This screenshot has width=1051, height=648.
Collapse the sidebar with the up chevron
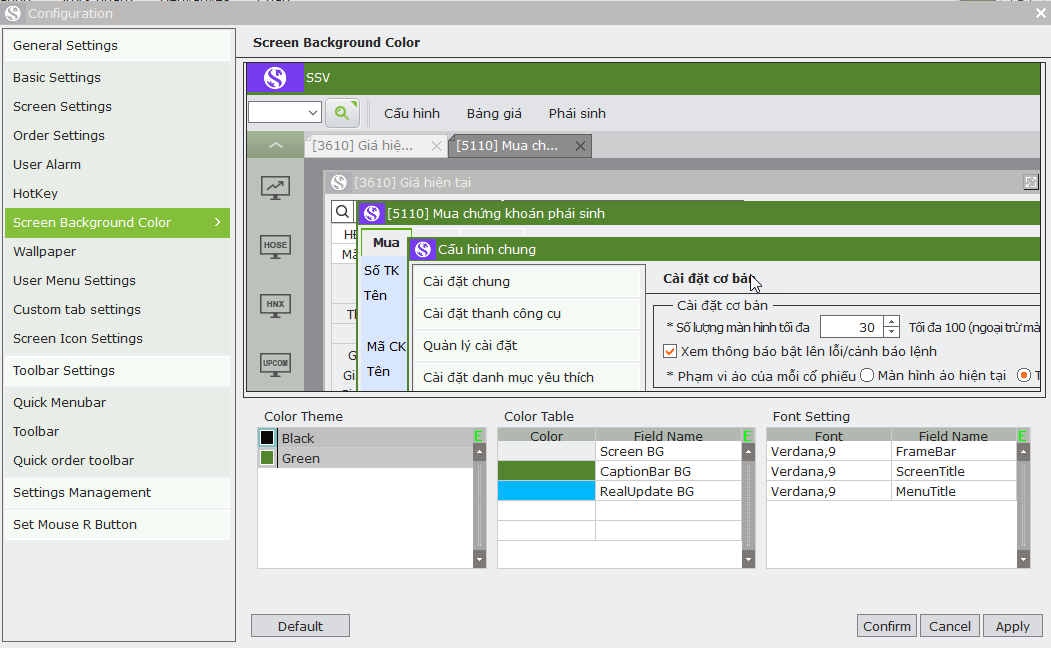[x=275, y=145]
